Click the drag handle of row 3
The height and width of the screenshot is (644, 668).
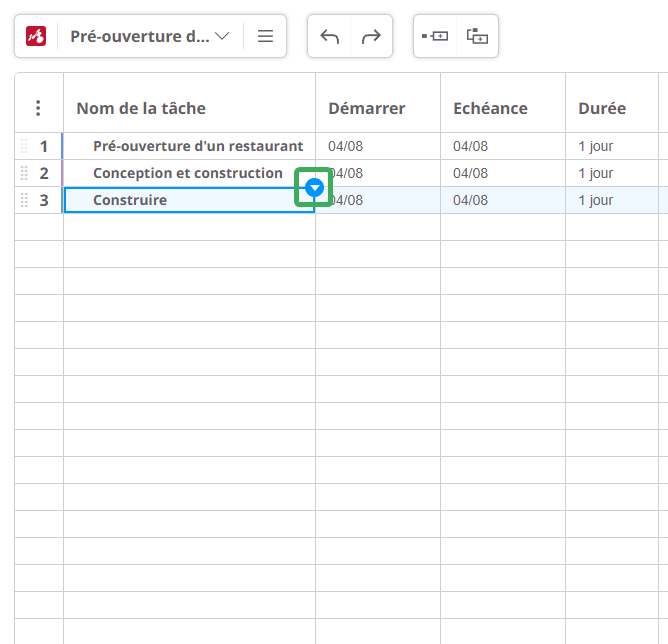tap(24, 200)
